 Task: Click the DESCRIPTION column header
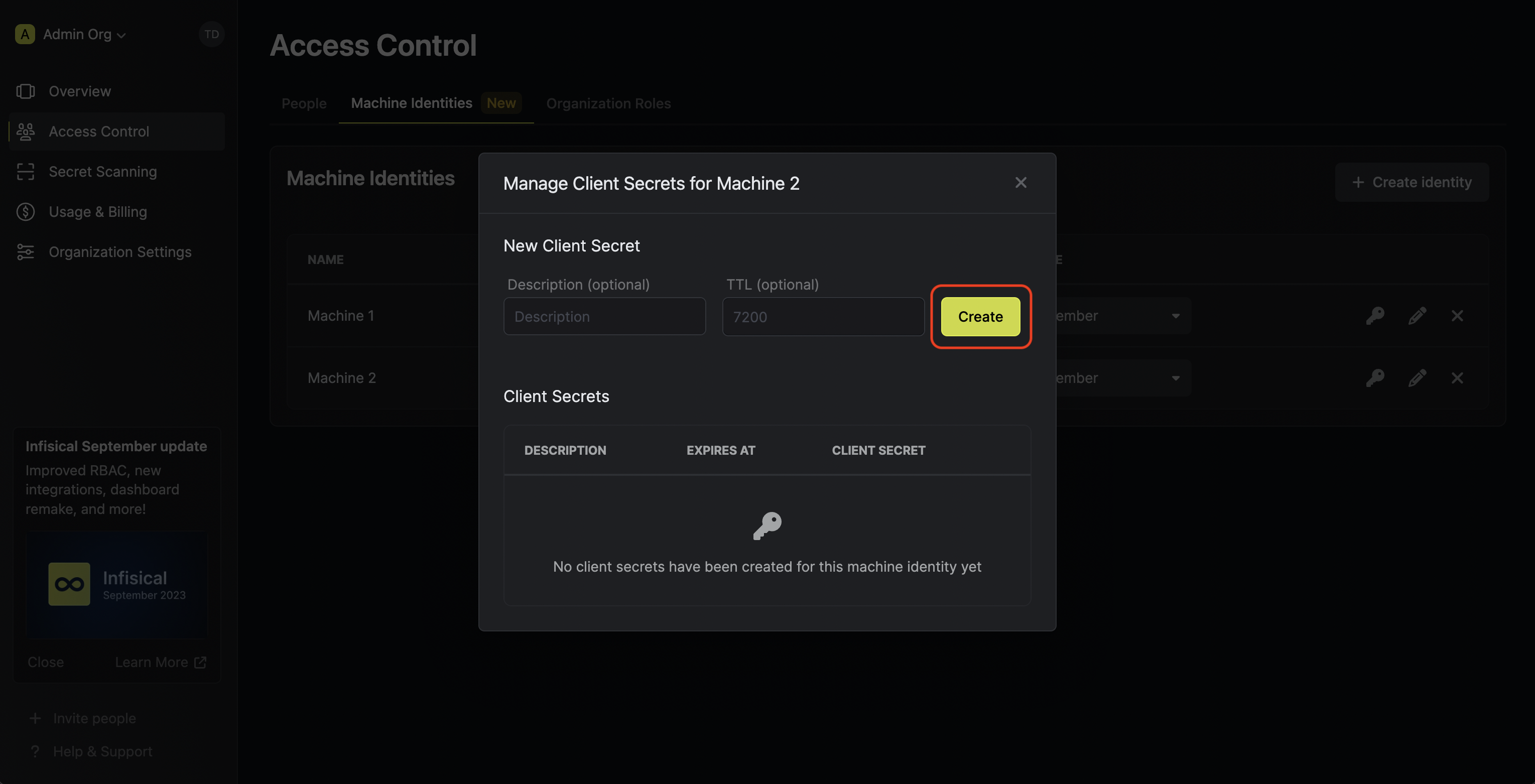[565, 450]
